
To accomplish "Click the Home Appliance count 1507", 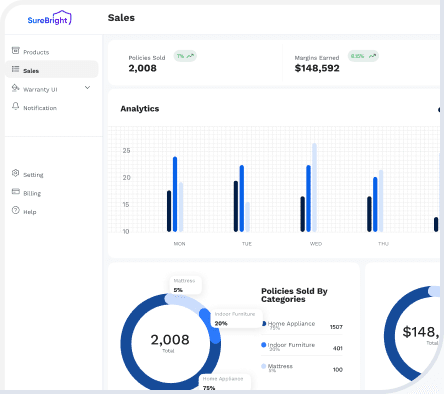I will pyautogui.click(x=336, y=327).
